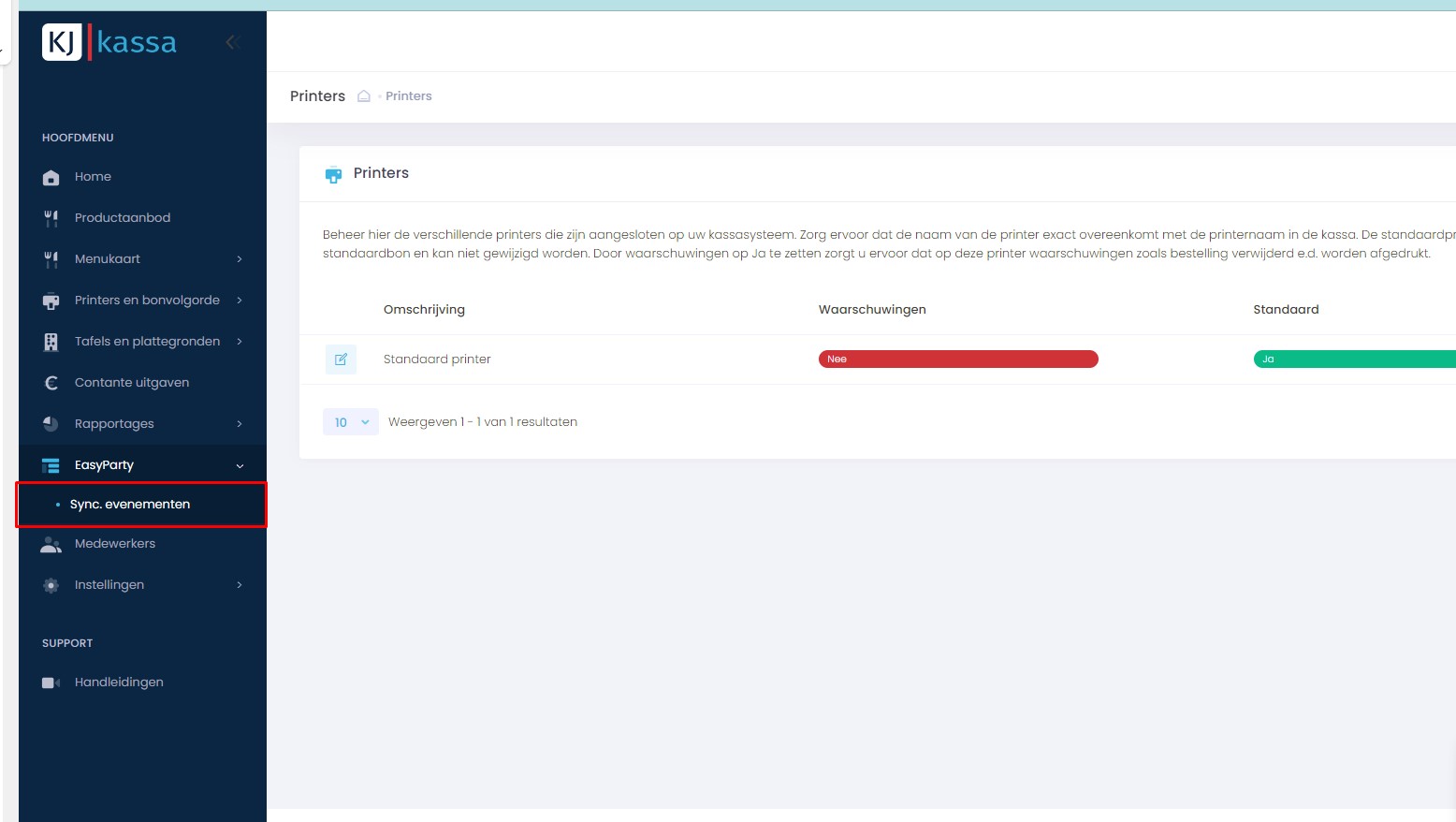Open the Rapportages menu item
Image resolution: width=1456 pixels, height=822 pixels.
coord(114,424)
